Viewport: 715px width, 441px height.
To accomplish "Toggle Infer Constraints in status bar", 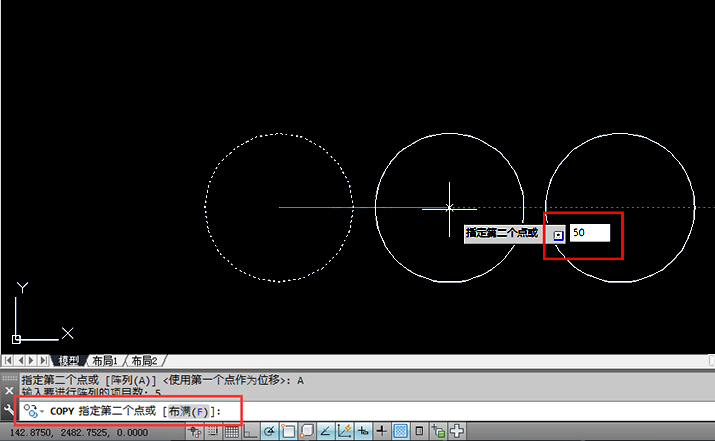I will [195, 431].
